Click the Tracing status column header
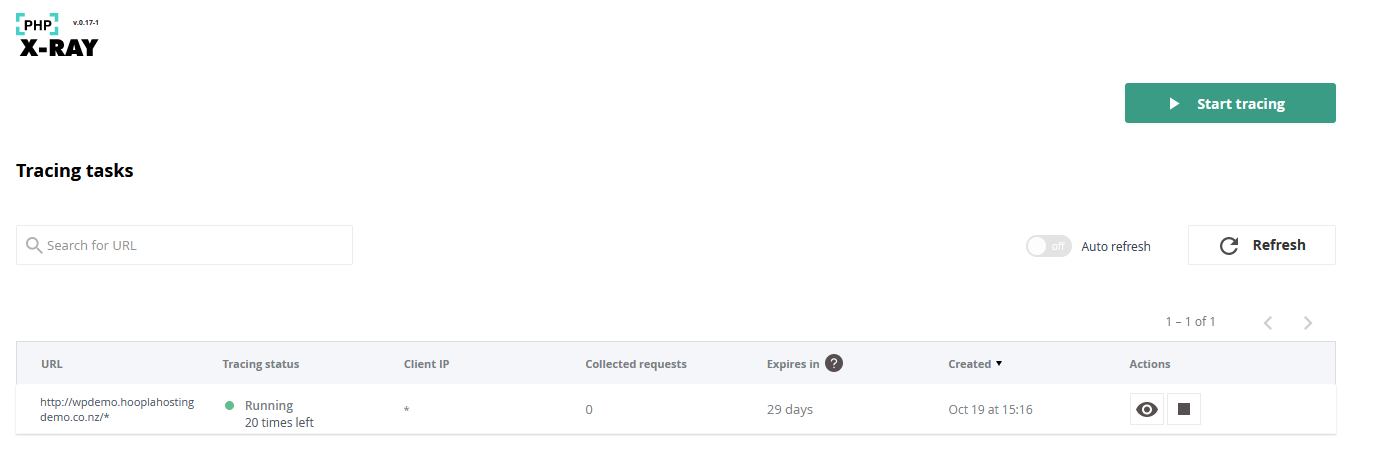1381x464 pixels. point(260,364)
